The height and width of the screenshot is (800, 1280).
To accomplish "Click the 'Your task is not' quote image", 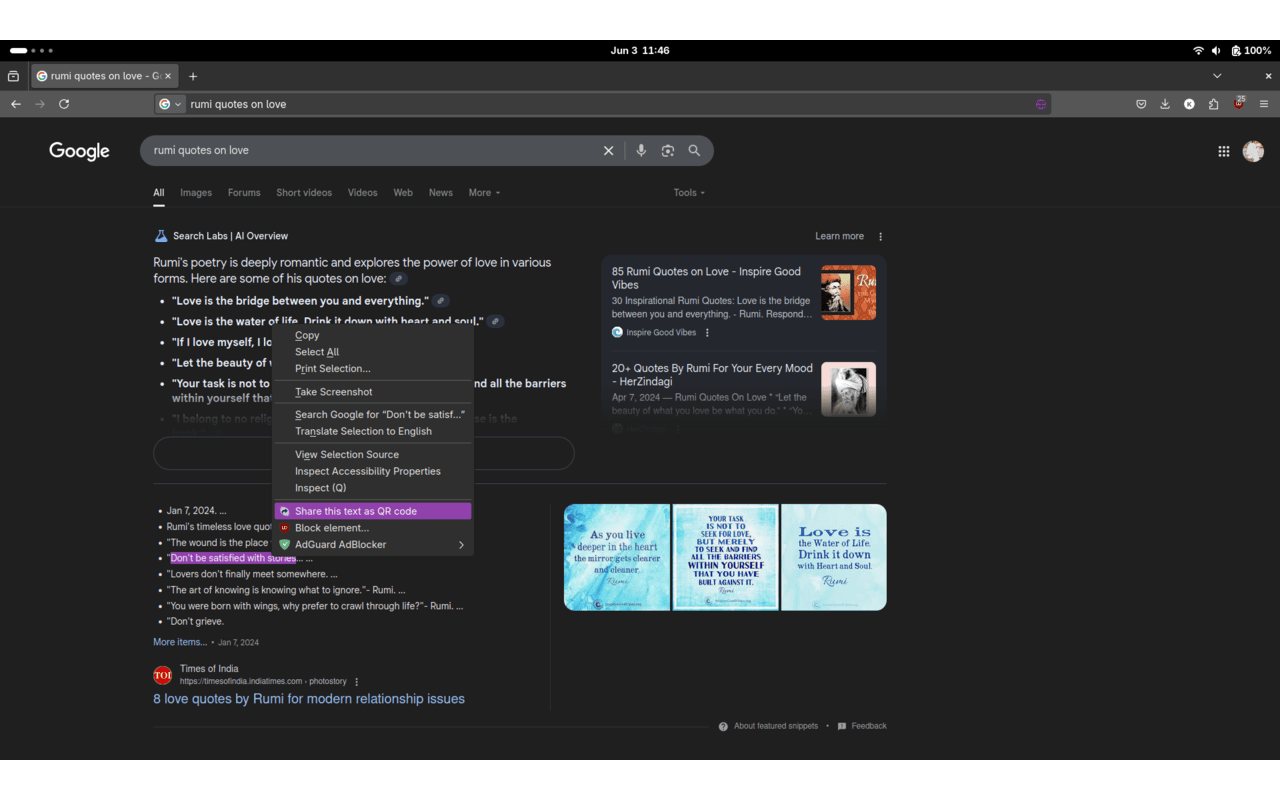I will 726,557.
